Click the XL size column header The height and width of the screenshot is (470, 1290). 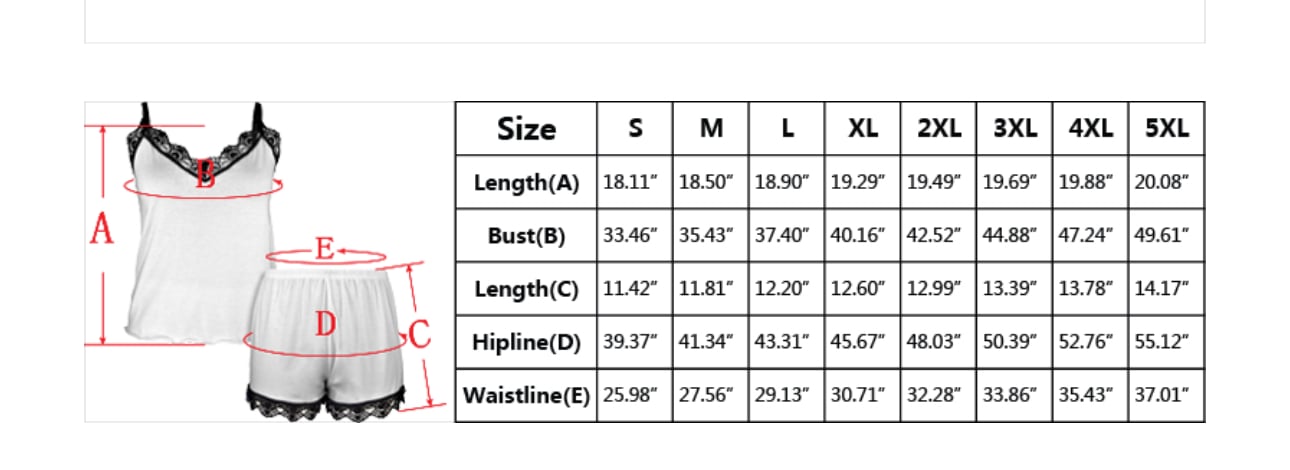pos(863,129)
